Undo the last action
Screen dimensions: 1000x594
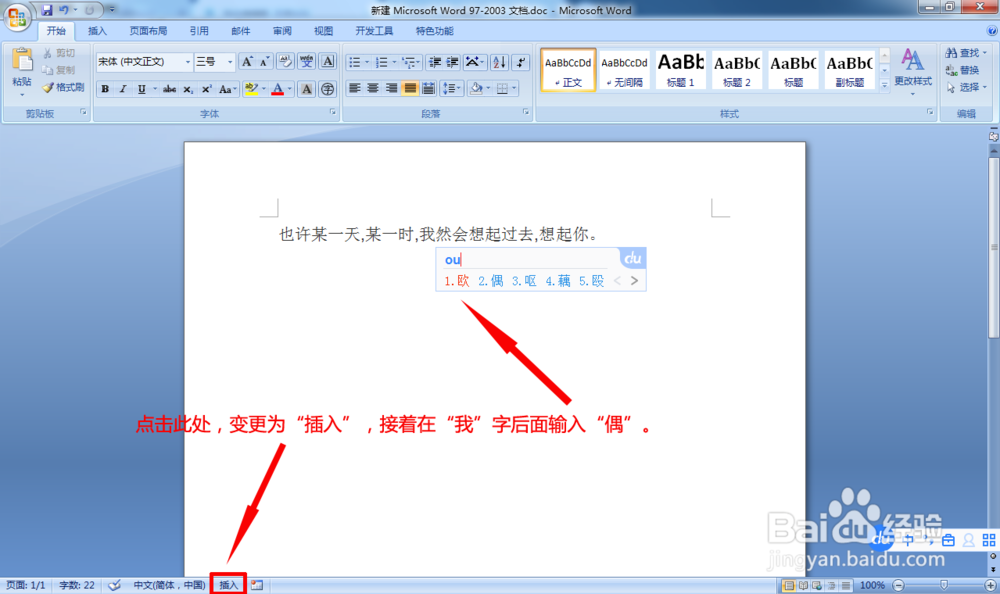click(63, 10)
